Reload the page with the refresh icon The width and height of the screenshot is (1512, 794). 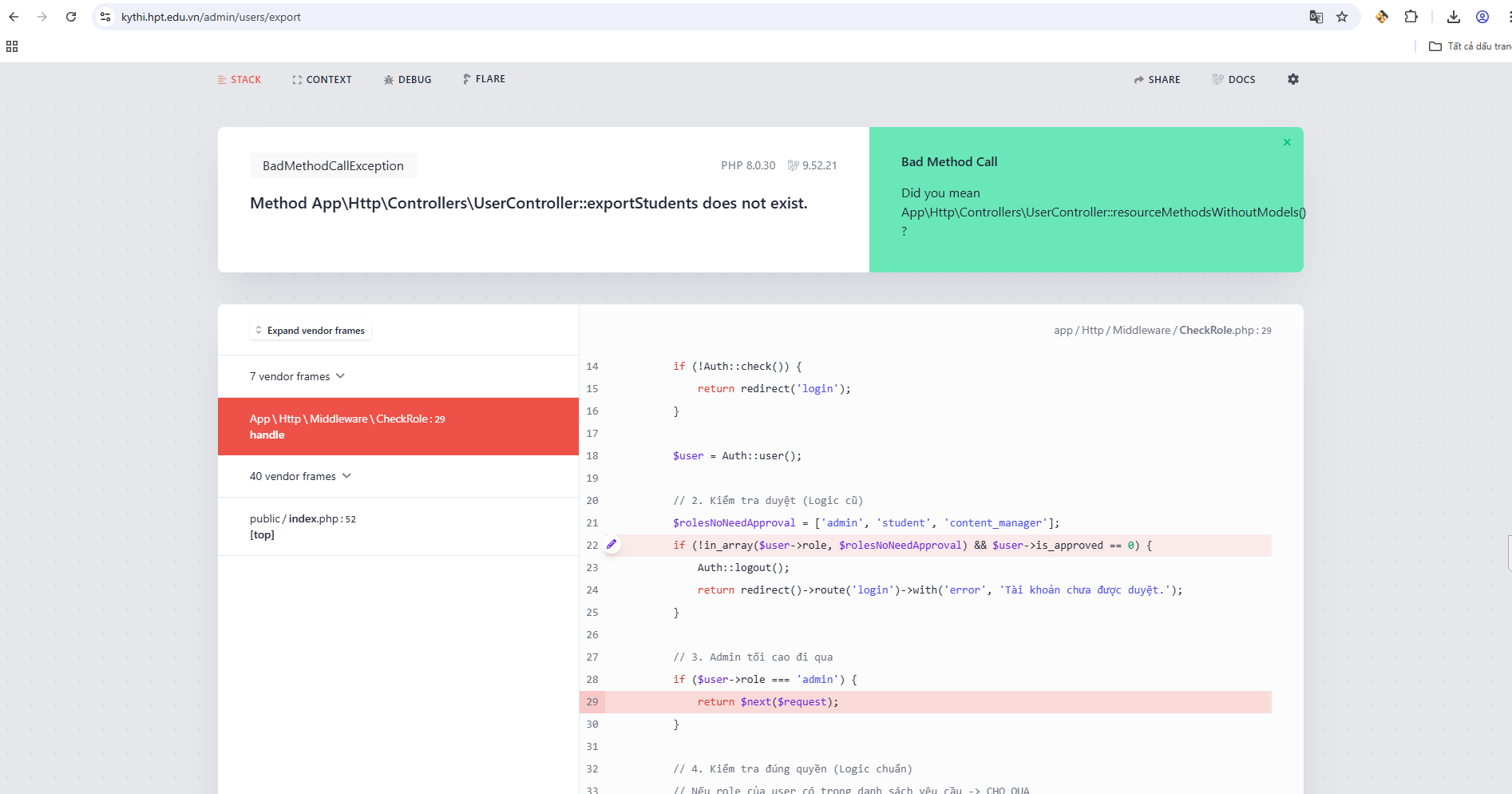coord(71,17)
